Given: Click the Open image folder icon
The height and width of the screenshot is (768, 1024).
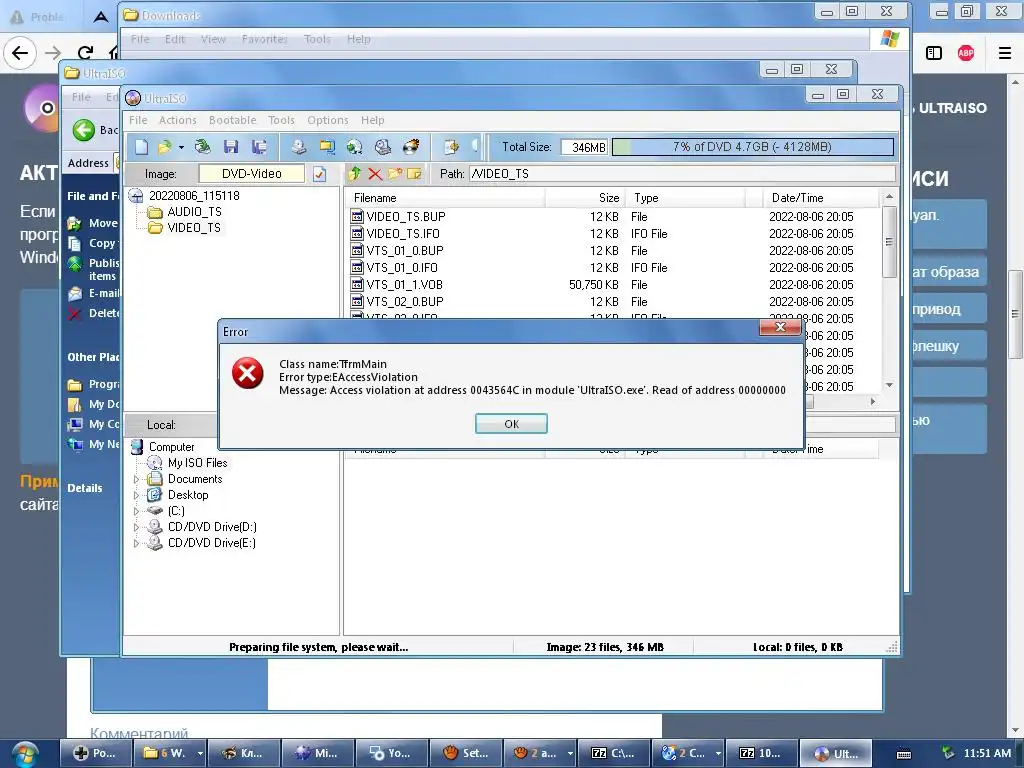Looking at the screenshot, I should click(x=165, y=147).
